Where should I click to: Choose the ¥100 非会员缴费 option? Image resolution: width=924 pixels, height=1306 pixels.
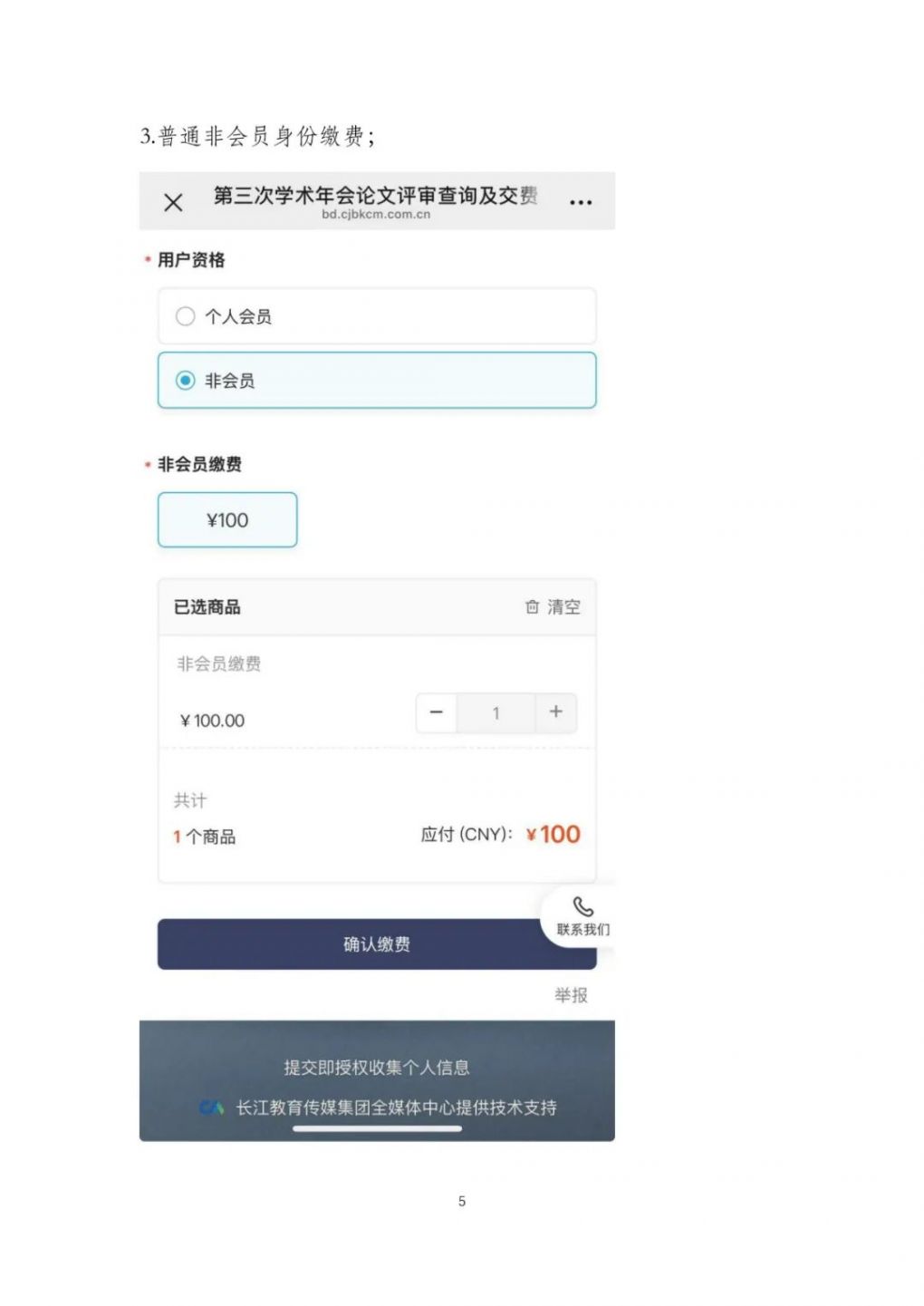coord(227,520)
